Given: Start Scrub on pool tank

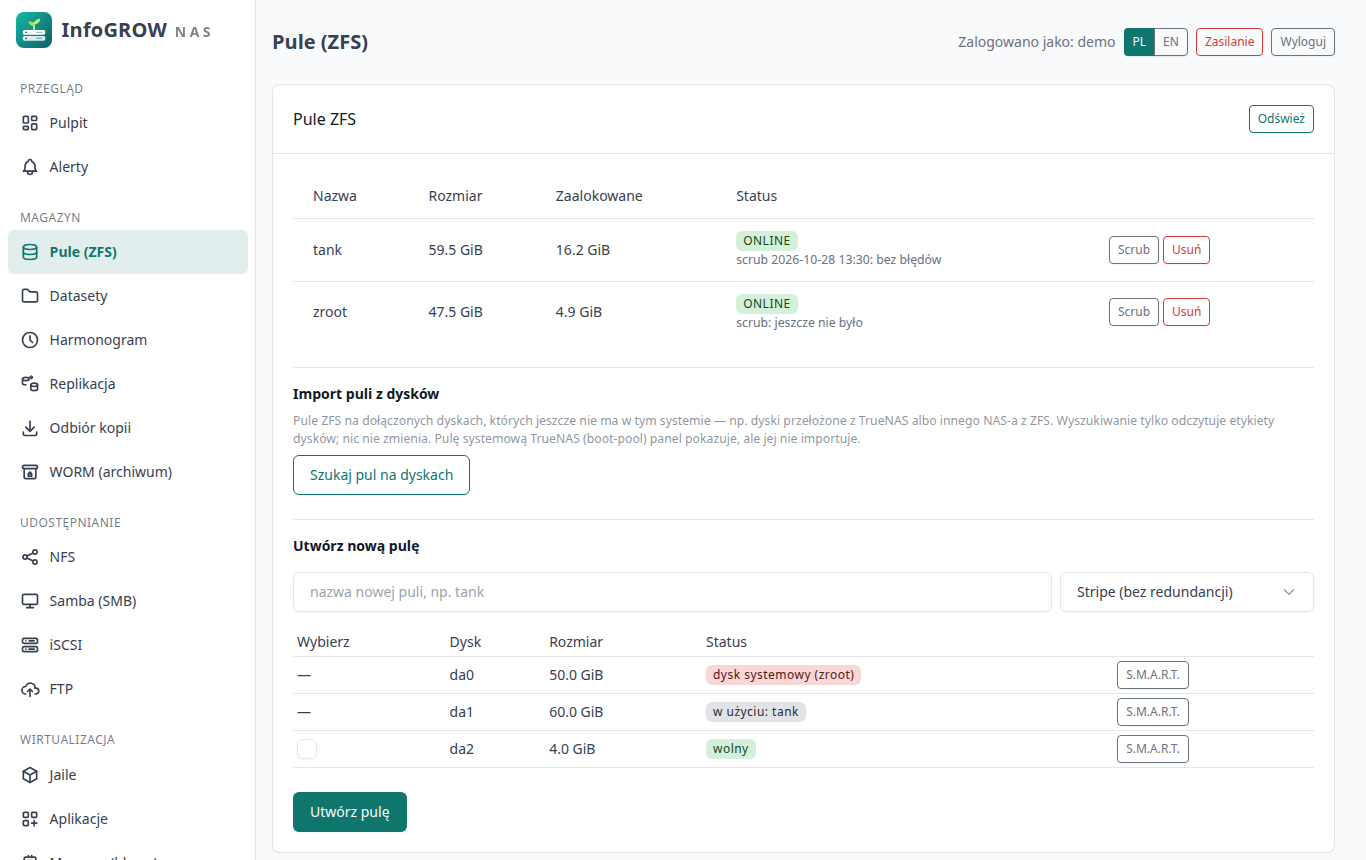Looking at the screenshot, I should click(1134, 250).
